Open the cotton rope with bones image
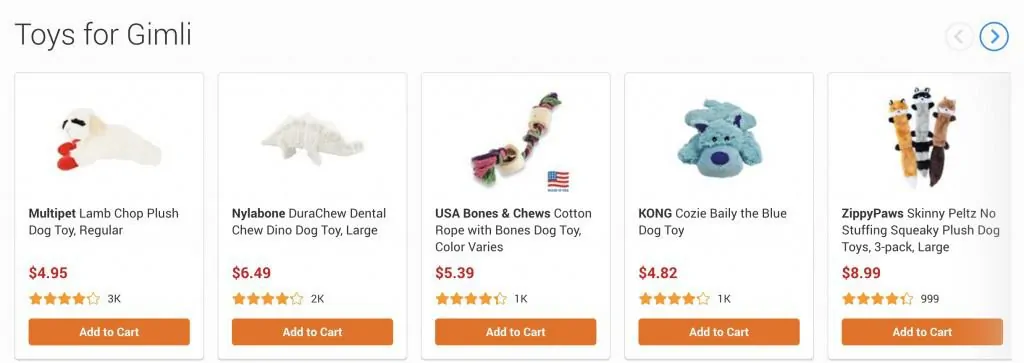The width and height of the screenshot is (1024, 363). (x=516, y=137)
